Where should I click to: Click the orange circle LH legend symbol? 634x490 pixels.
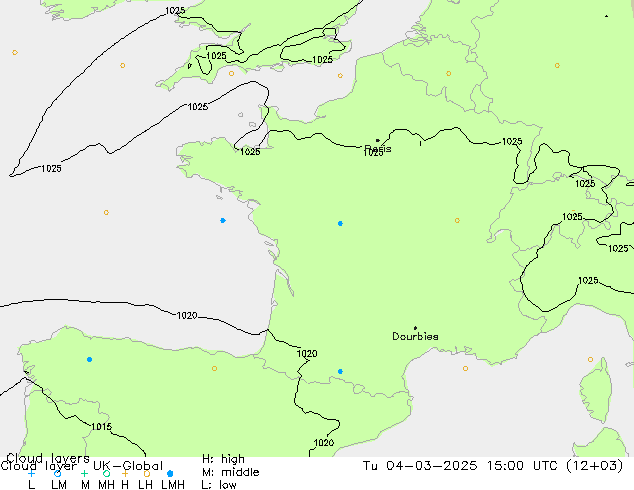pos(147,473)
